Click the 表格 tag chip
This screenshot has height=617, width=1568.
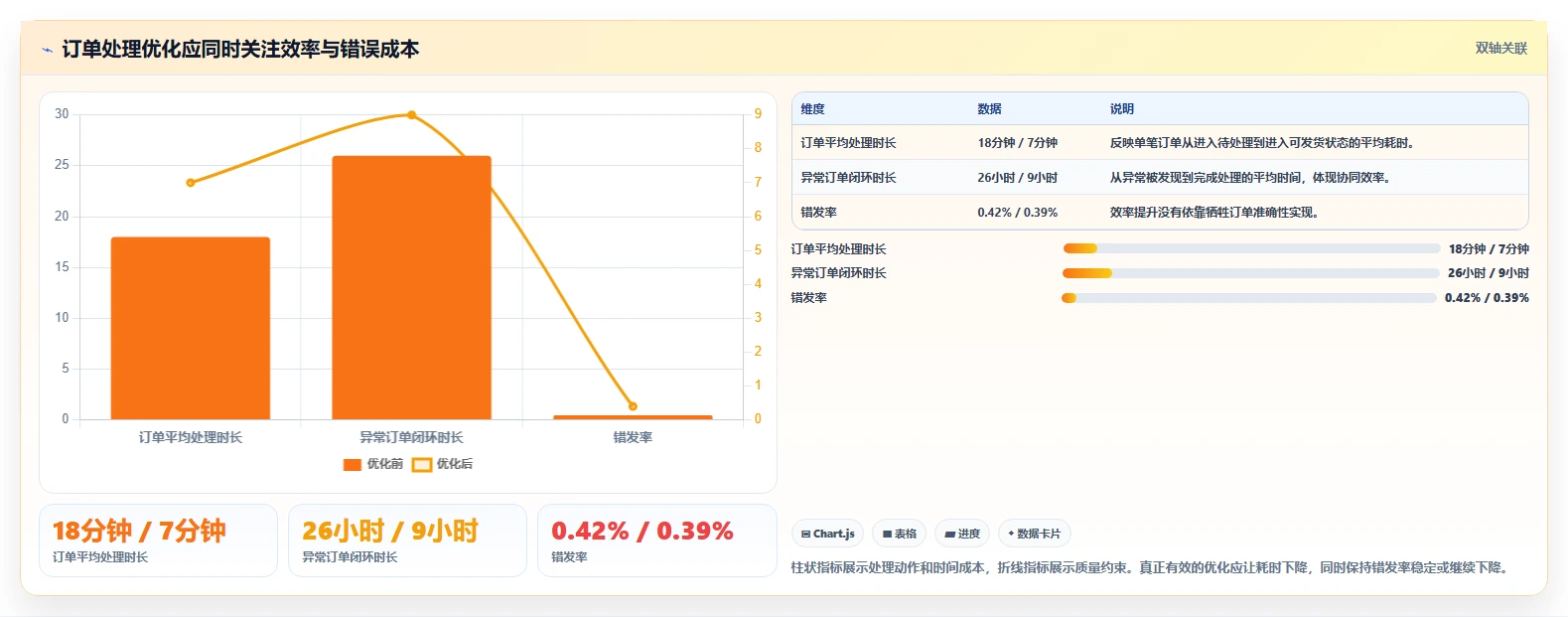pyautogui.click(x=899, y=534)
